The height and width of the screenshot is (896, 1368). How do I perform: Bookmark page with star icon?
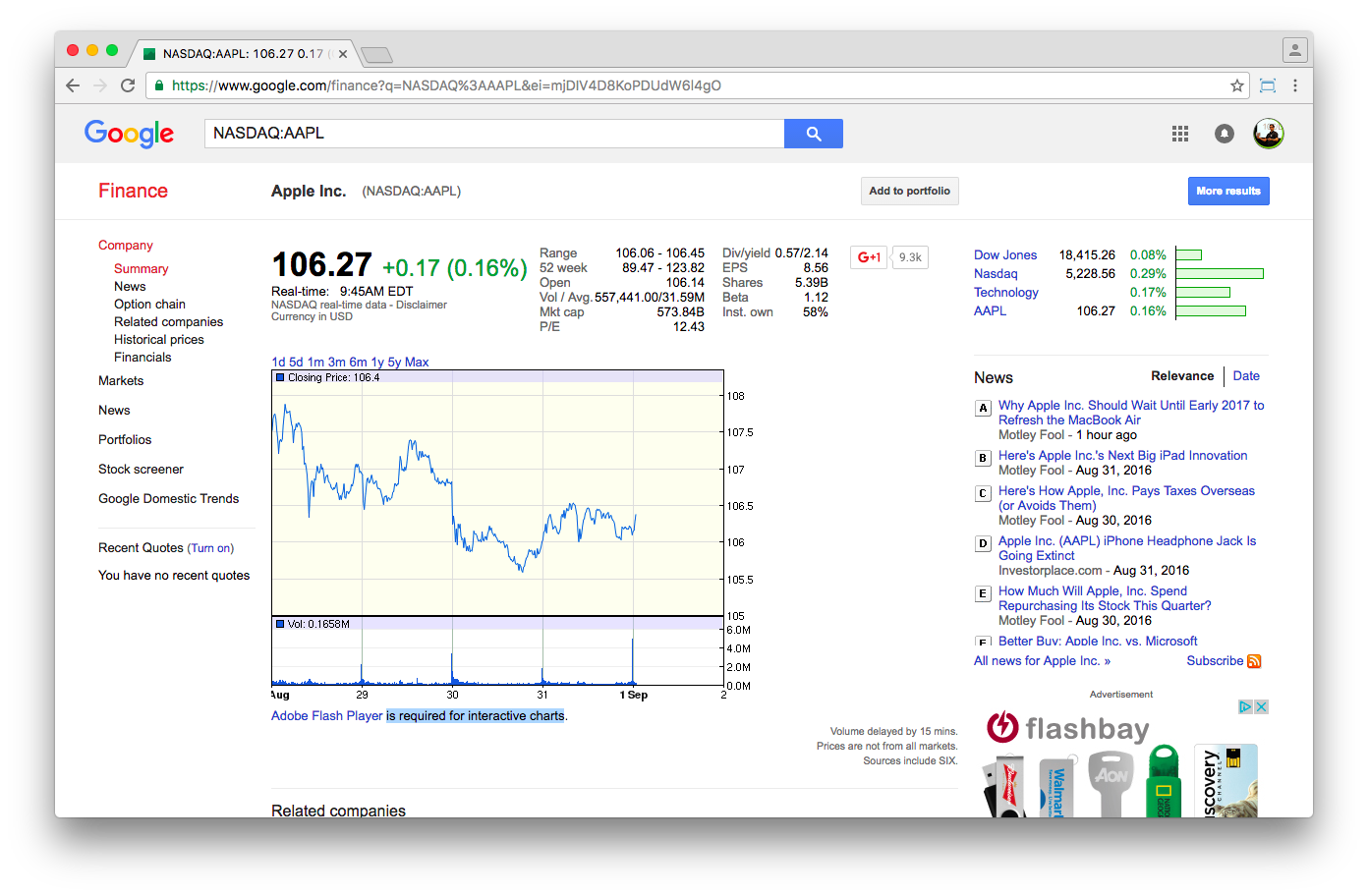tap(1237, 85)
